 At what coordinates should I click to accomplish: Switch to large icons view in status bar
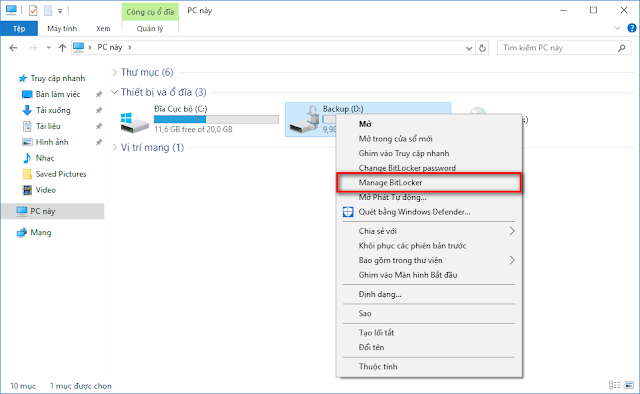[x=629, y=385]
